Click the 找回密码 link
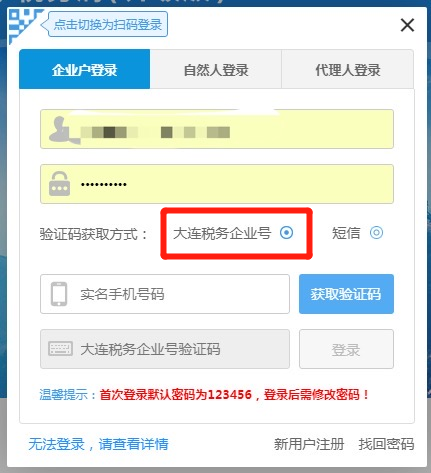Image resolution: width=431 pixels, height=473 pixels. (386, 444)
